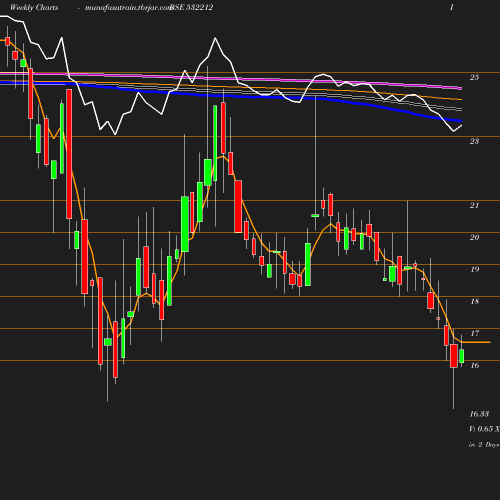Click the price axis label 19
500x500 pixels.
click(474, 269)
